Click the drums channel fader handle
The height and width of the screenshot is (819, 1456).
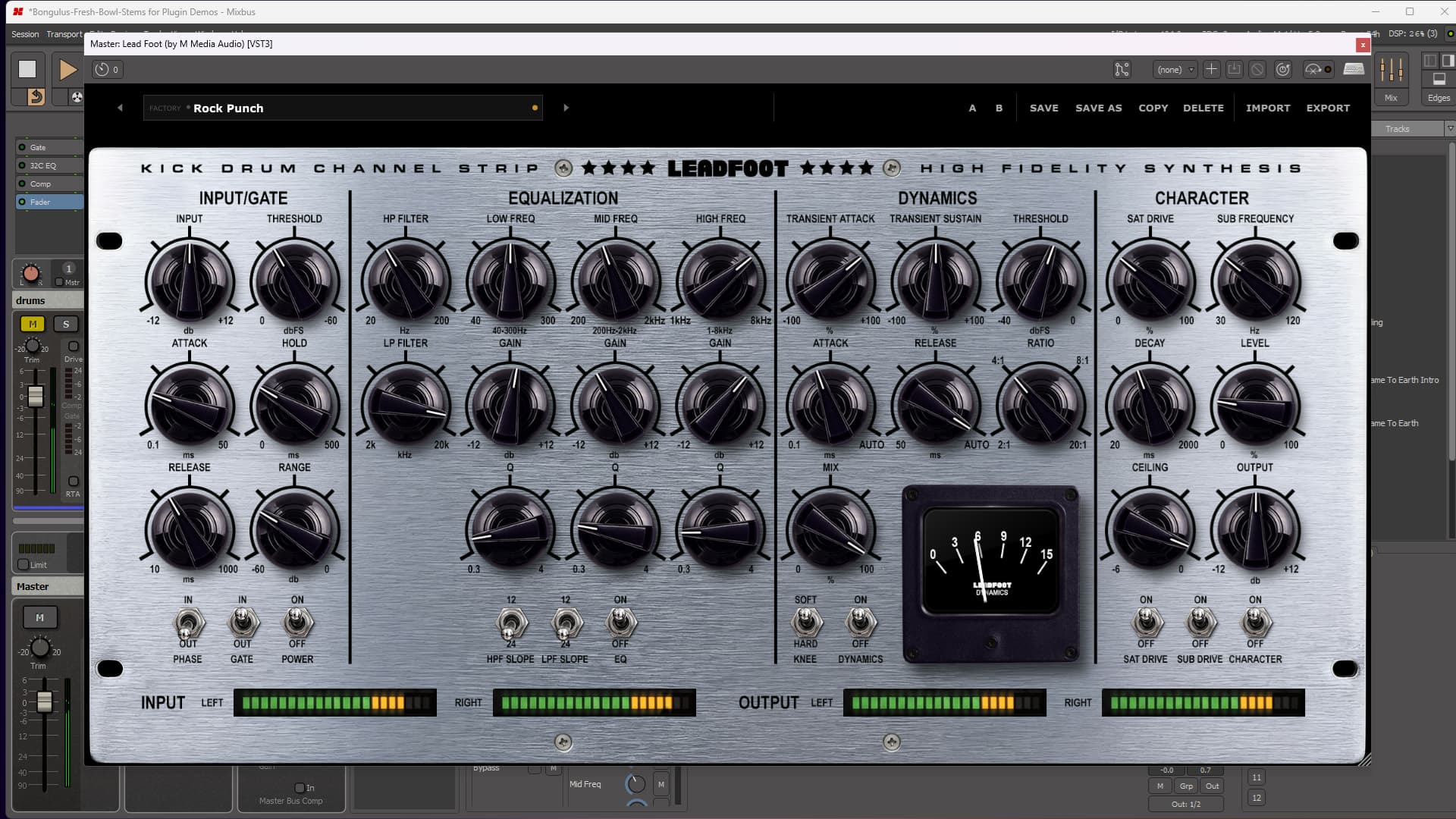36,395
